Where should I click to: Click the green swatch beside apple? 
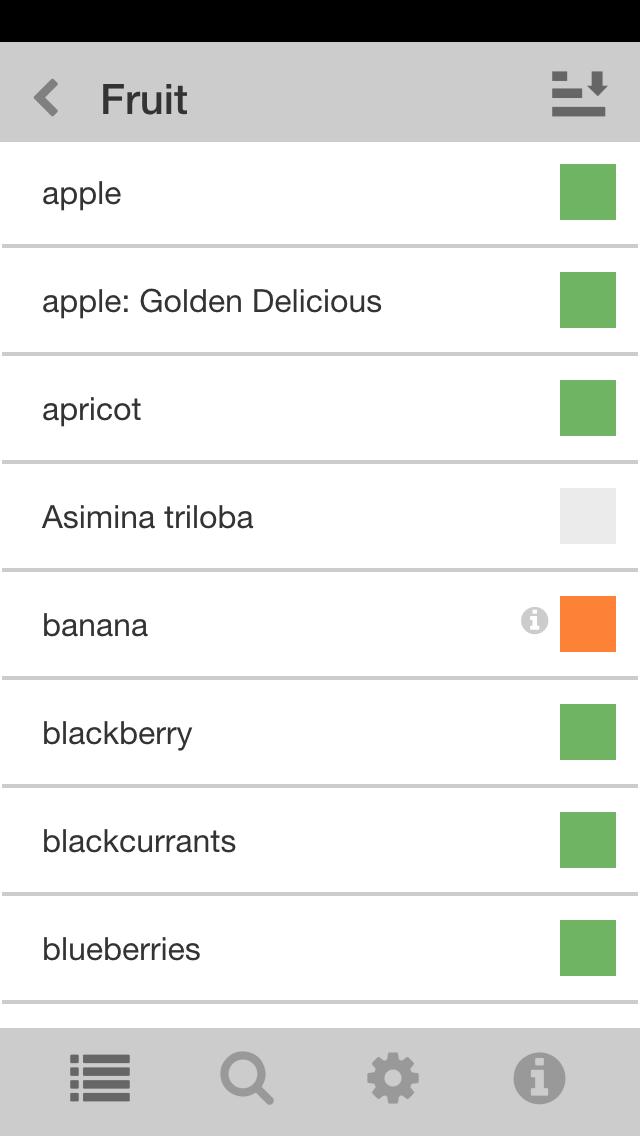[587, 192]
